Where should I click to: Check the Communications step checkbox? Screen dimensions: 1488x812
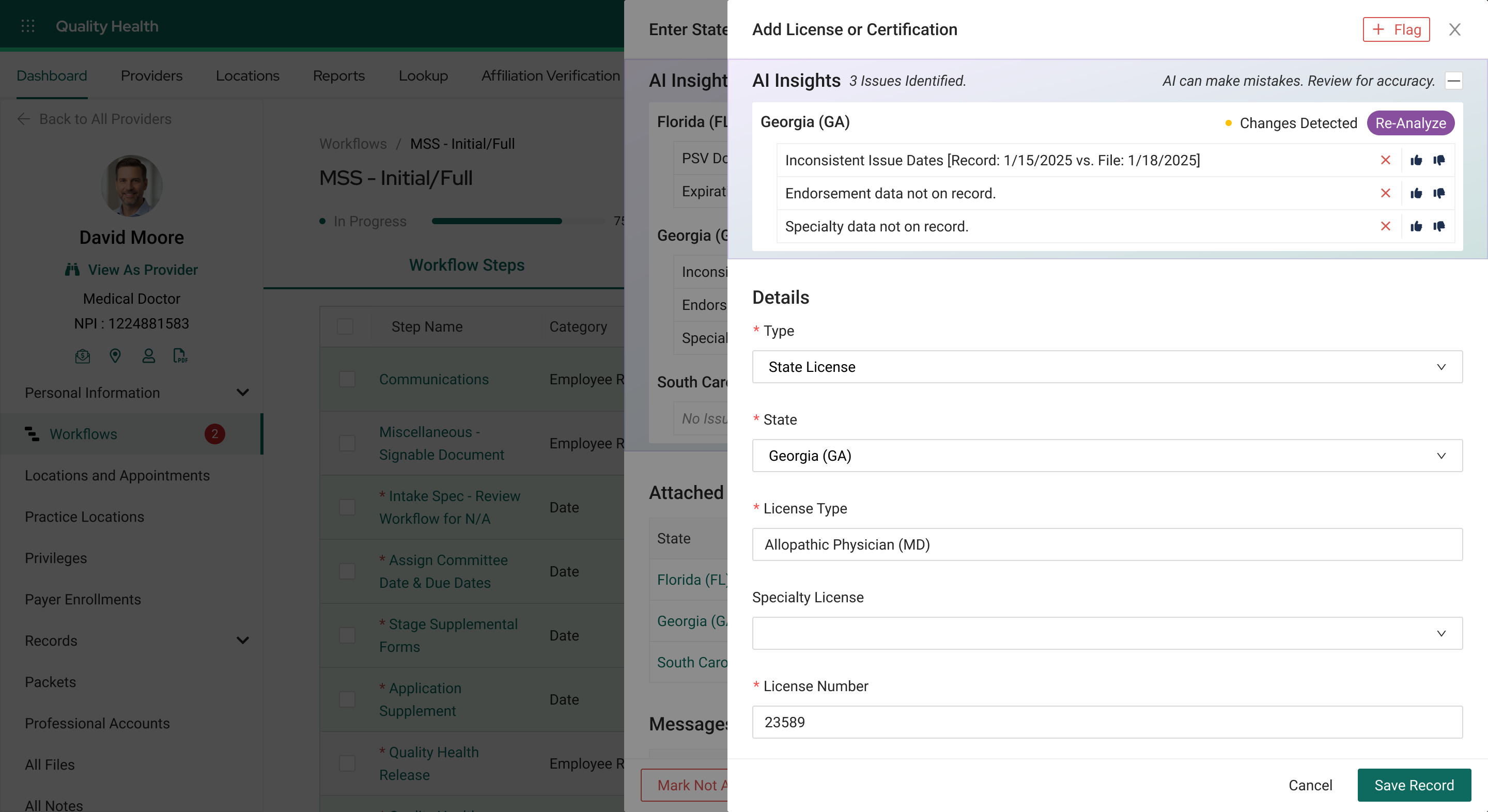[x=347, y=380]
